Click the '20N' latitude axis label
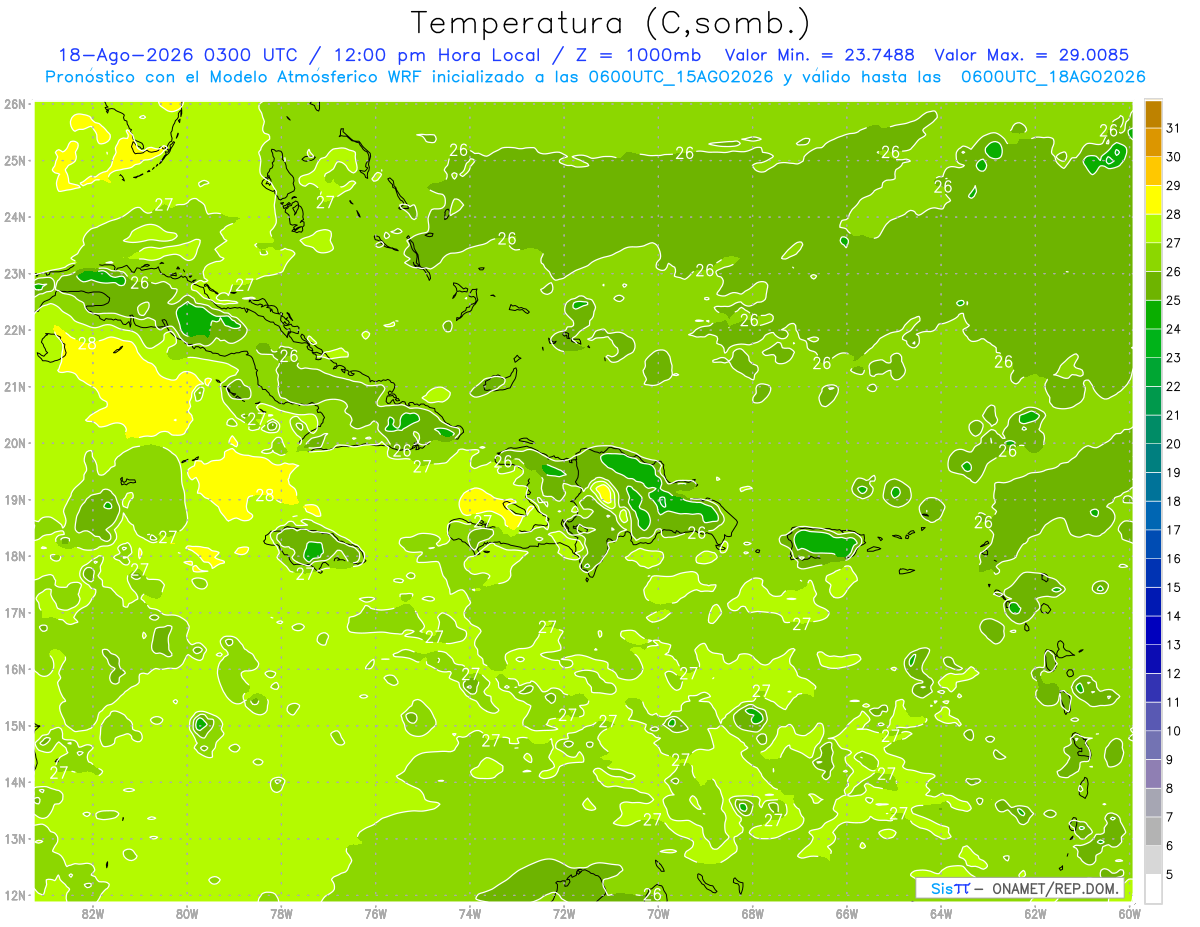This screenshot has width=1200, height=927. (x=15, y=443)
